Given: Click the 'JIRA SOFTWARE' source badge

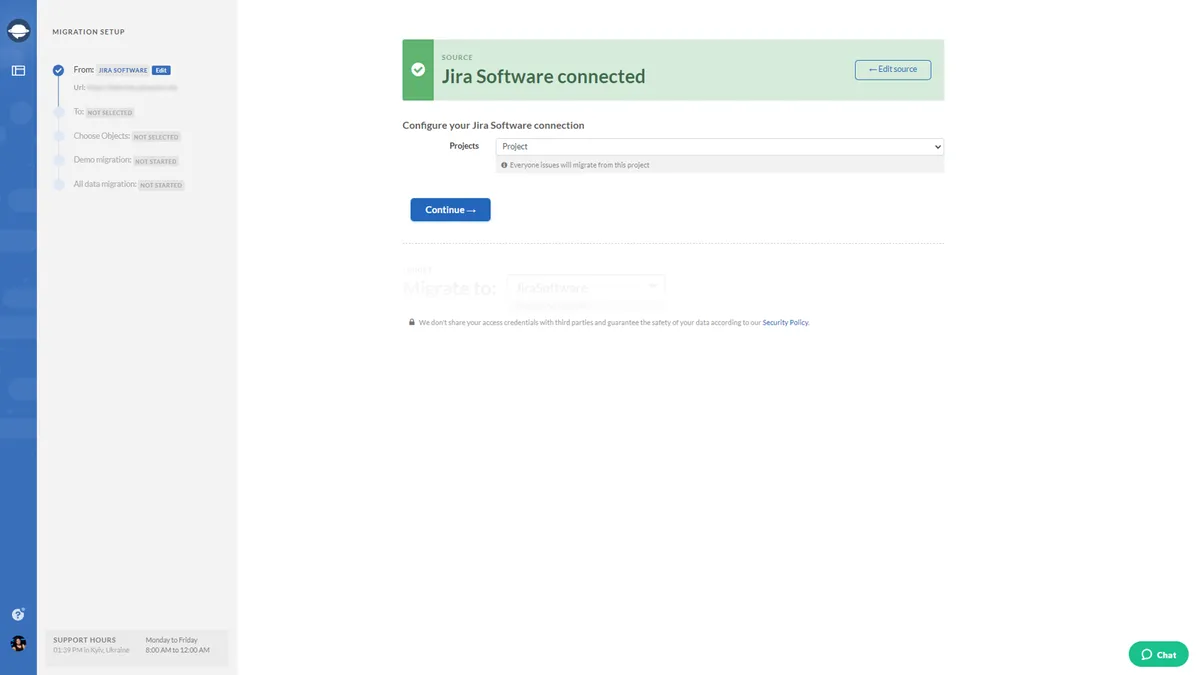Looking at the screenshot, I should [x=123, y=70].
